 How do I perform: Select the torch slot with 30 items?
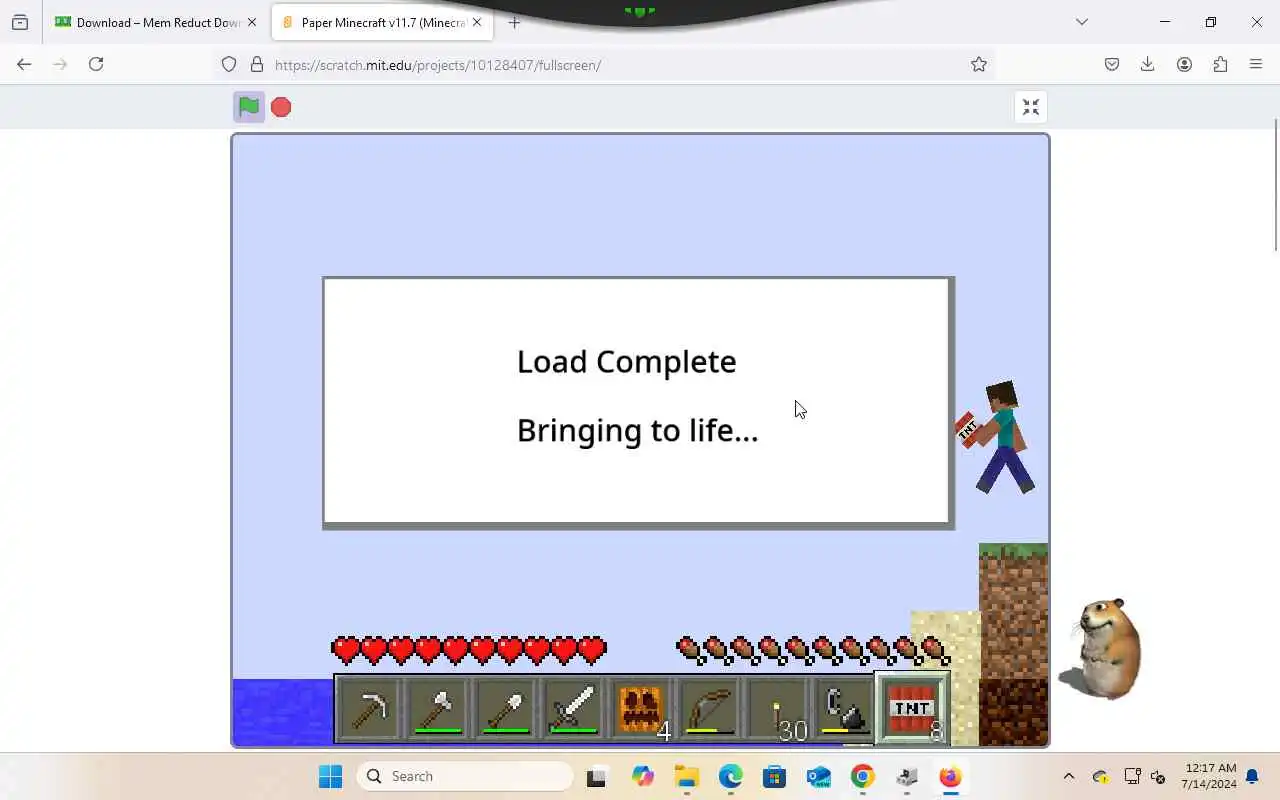point(777,709)
